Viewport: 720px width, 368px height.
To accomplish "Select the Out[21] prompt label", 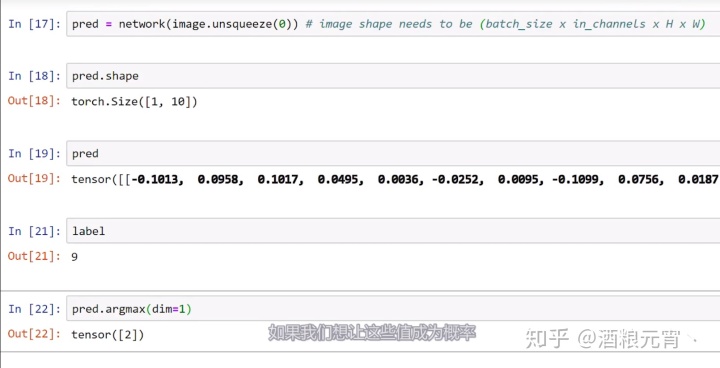I will (34, 256).
